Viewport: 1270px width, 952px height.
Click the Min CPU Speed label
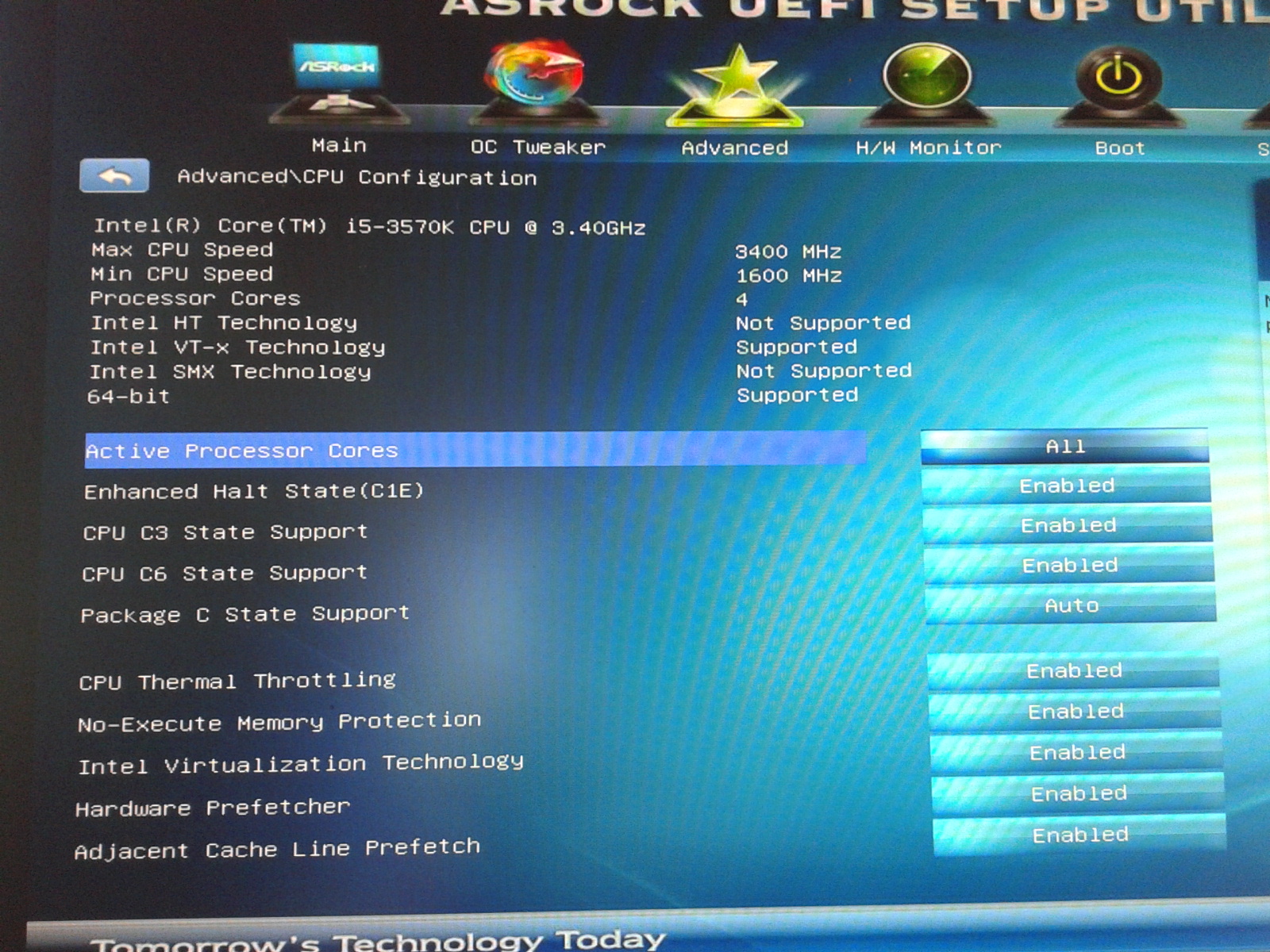(x=182, y=274)
